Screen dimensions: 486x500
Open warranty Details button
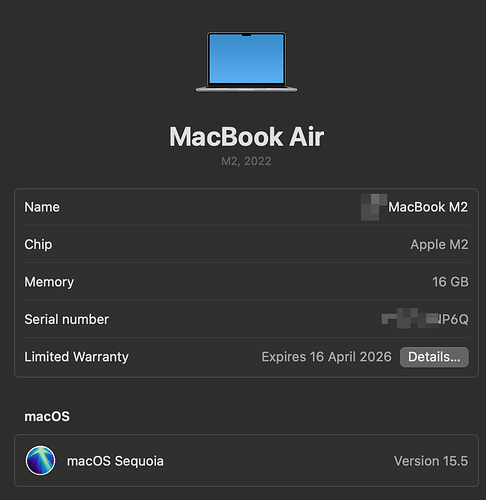pos(434,357)
